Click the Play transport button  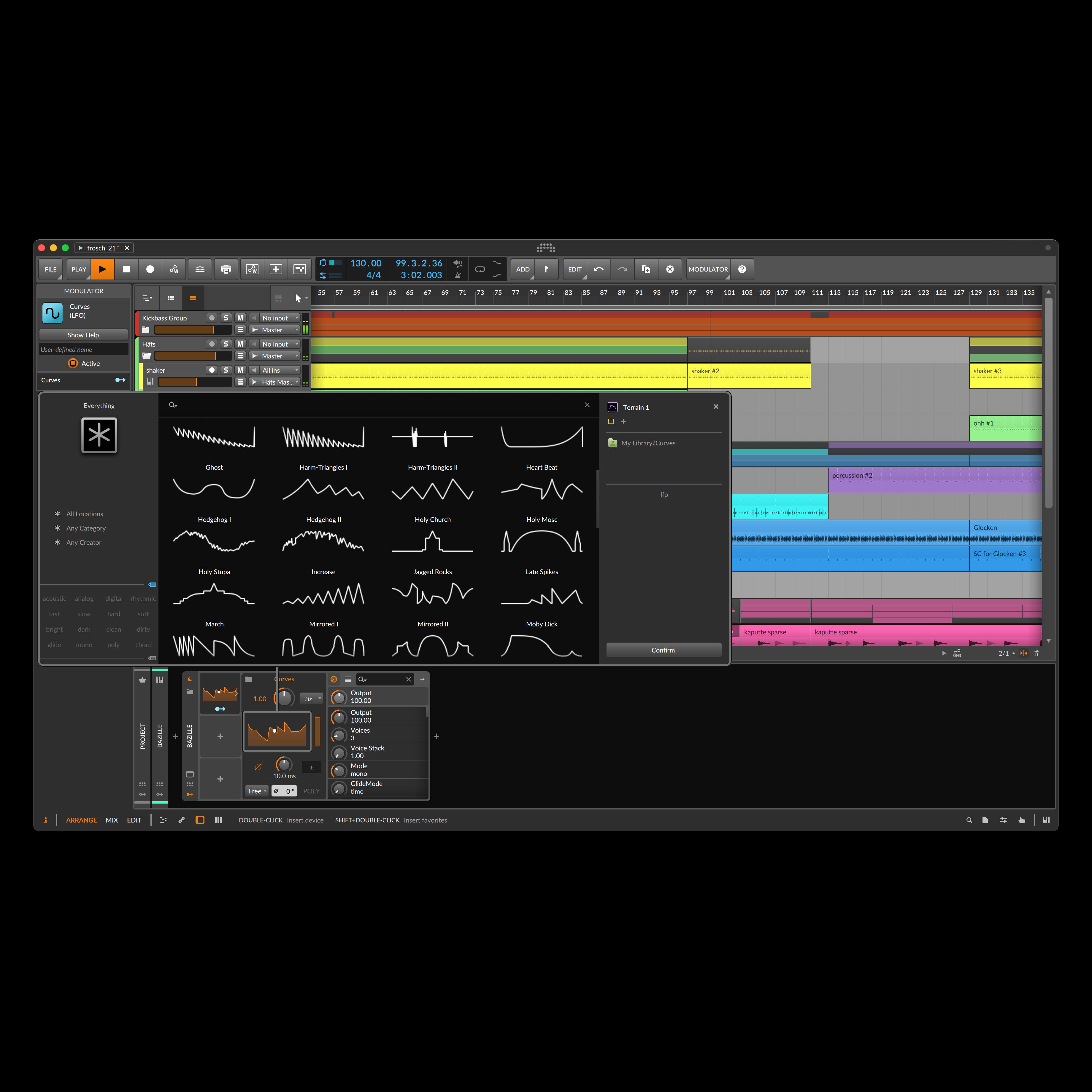[102, 269]
